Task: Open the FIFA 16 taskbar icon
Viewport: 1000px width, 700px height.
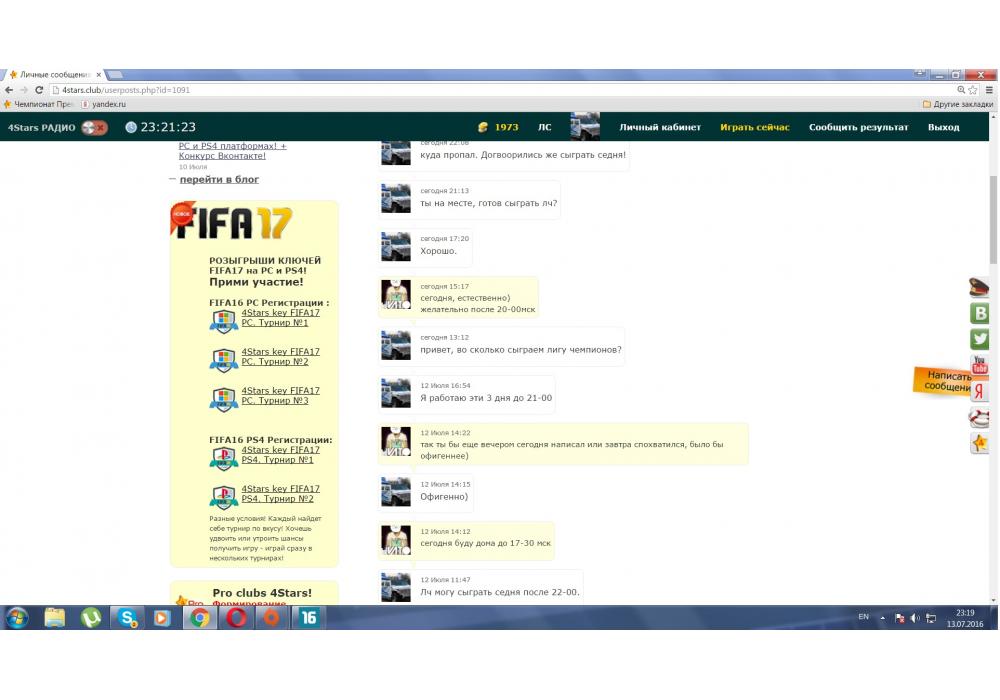Action: 309,618
